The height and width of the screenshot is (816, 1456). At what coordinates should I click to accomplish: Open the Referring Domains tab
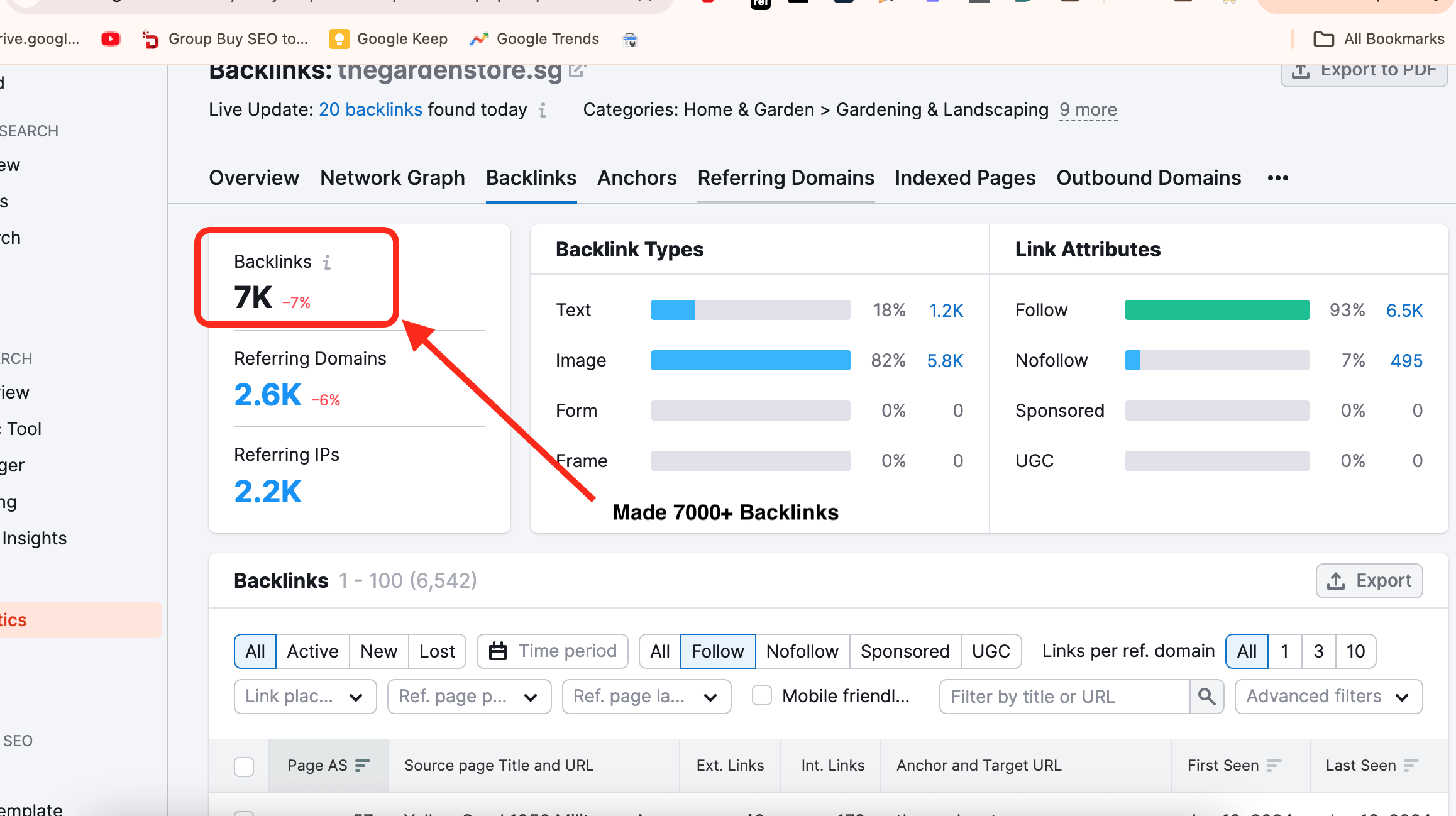click(785, 178)
